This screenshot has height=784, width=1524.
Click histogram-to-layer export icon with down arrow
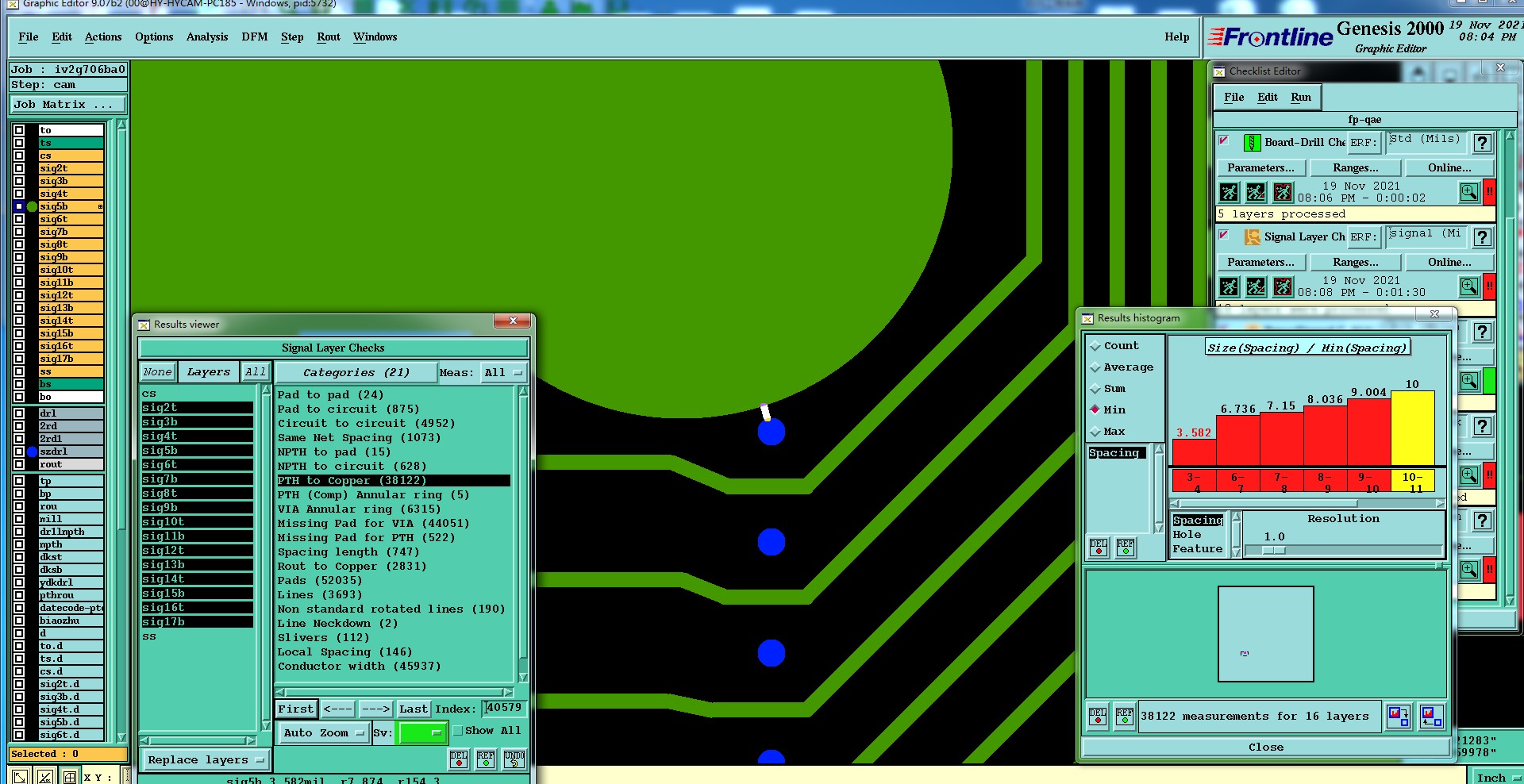[x=1399, y=717]
